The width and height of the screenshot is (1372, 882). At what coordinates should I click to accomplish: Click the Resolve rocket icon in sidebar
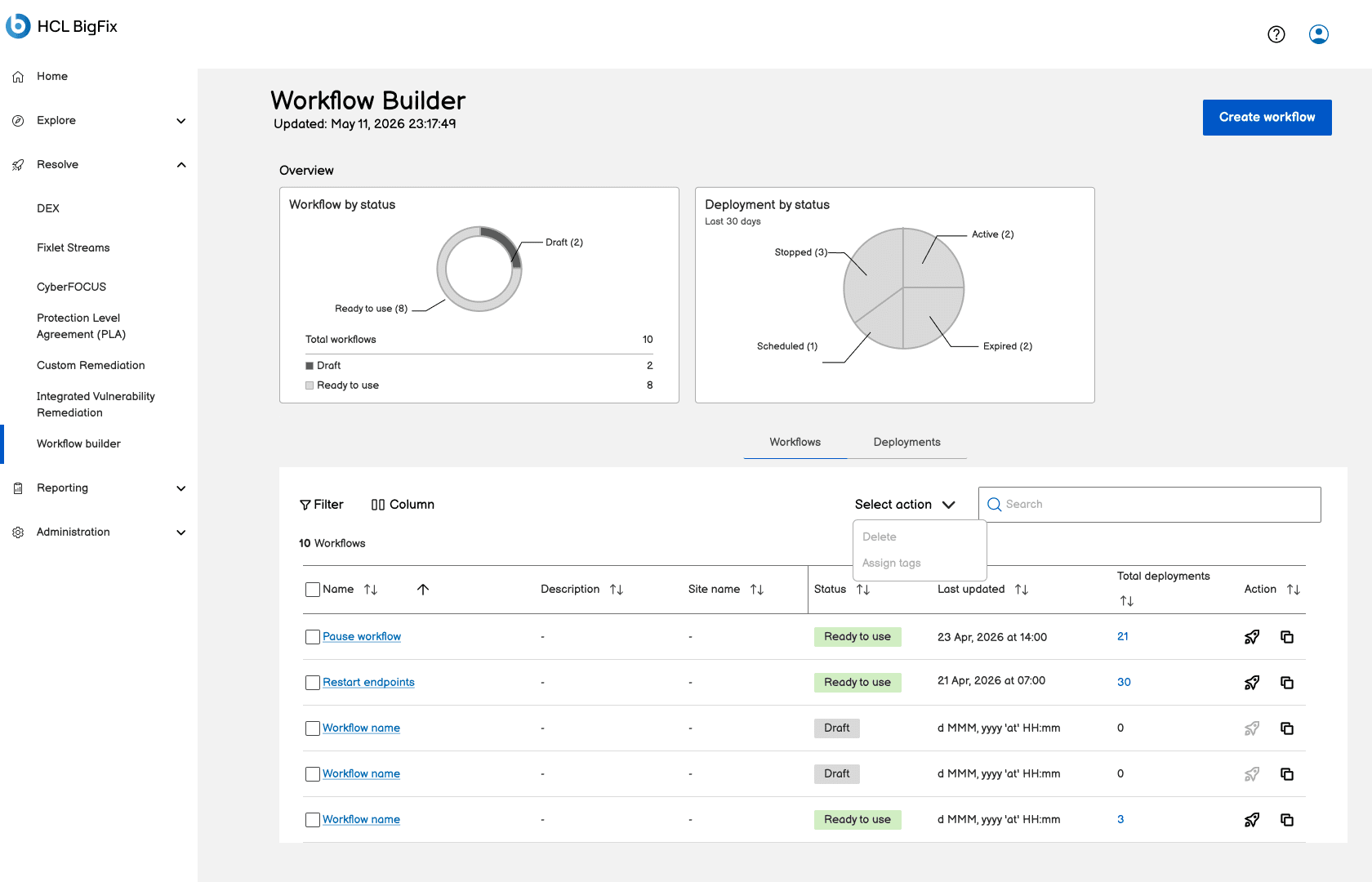18,165
